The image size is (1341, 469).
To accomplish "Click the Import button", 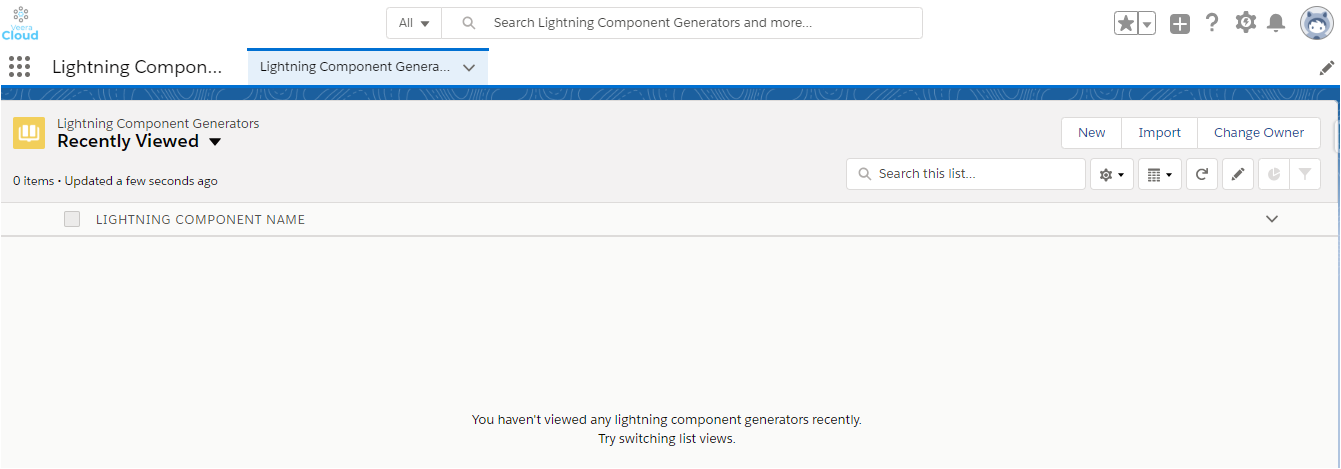I will pyautogui.click(x=1159, y=133).
